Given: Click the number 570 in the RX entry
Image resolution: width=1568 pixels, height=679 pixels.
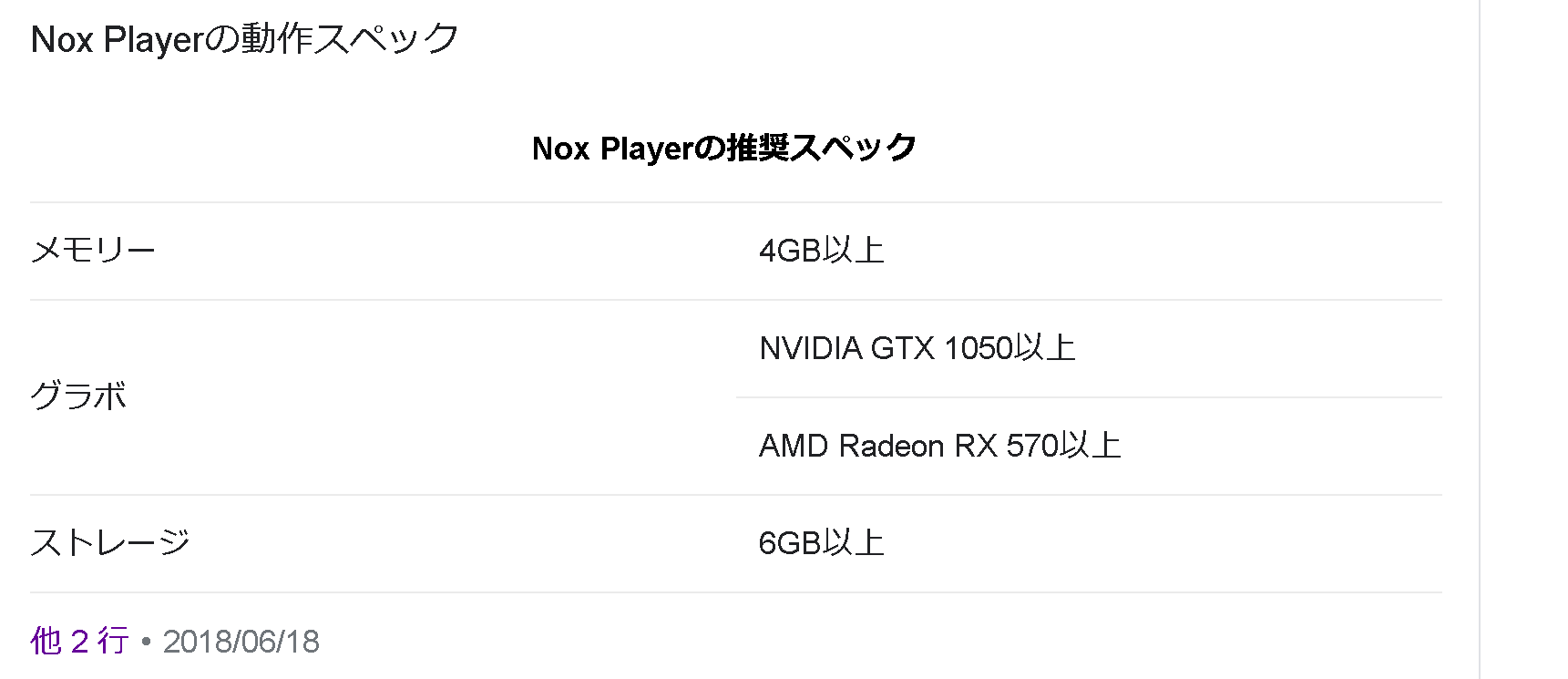Looking at the screenshot, I should click(1031, 446).
